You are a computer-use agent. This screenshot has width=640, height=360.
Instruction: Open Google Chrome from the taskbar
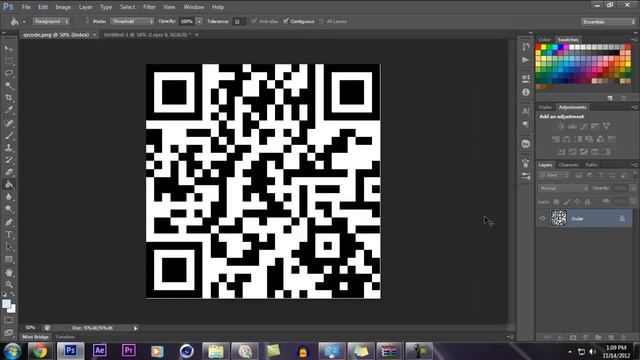click(x=40, y=351)
